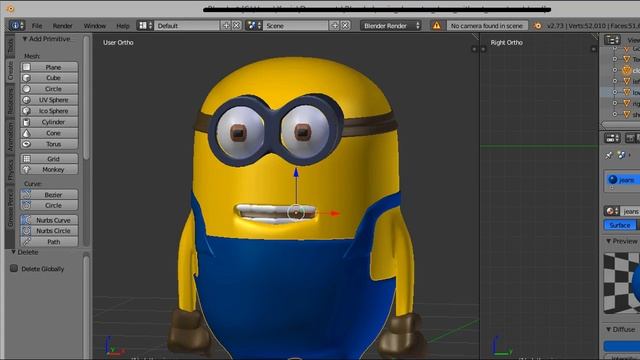The width and height of the screenshot is (640, 360).
Task: Switch to the Grease Pencil shelf tab
Action: point(10,207)
